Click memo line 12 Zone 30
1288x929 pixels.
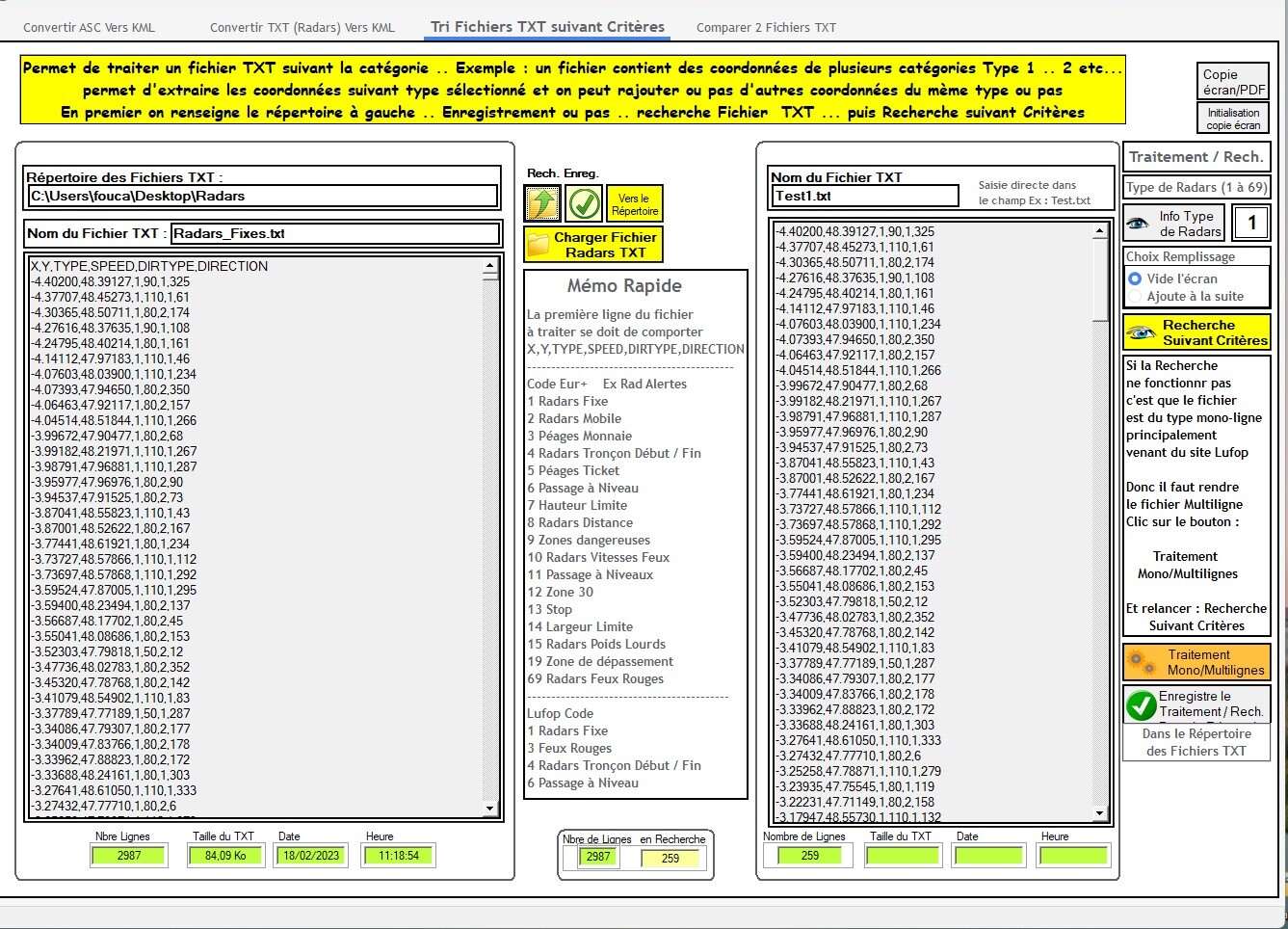tap(561, 592)
